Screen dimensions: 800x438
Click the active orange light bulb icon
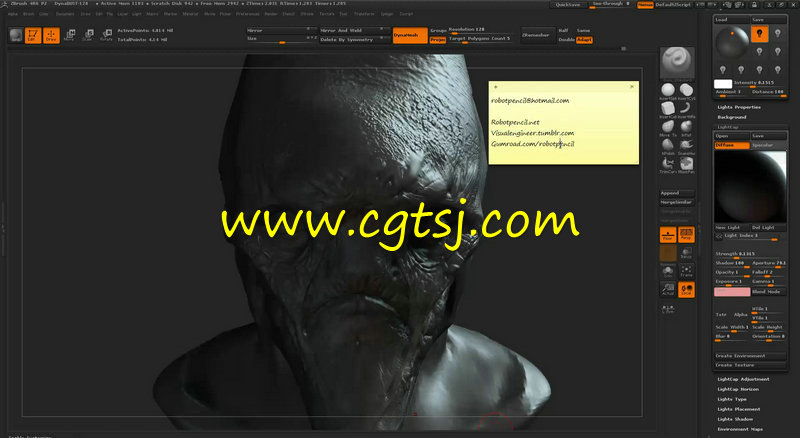tap(759, 34)
